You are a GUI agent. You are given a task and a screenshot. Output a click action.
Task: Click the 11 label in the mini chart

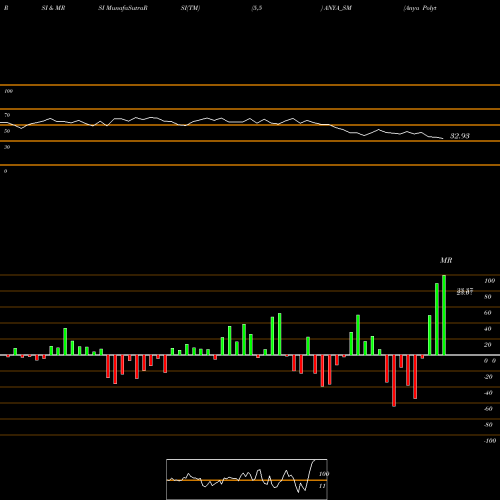(x=322, y=486)
